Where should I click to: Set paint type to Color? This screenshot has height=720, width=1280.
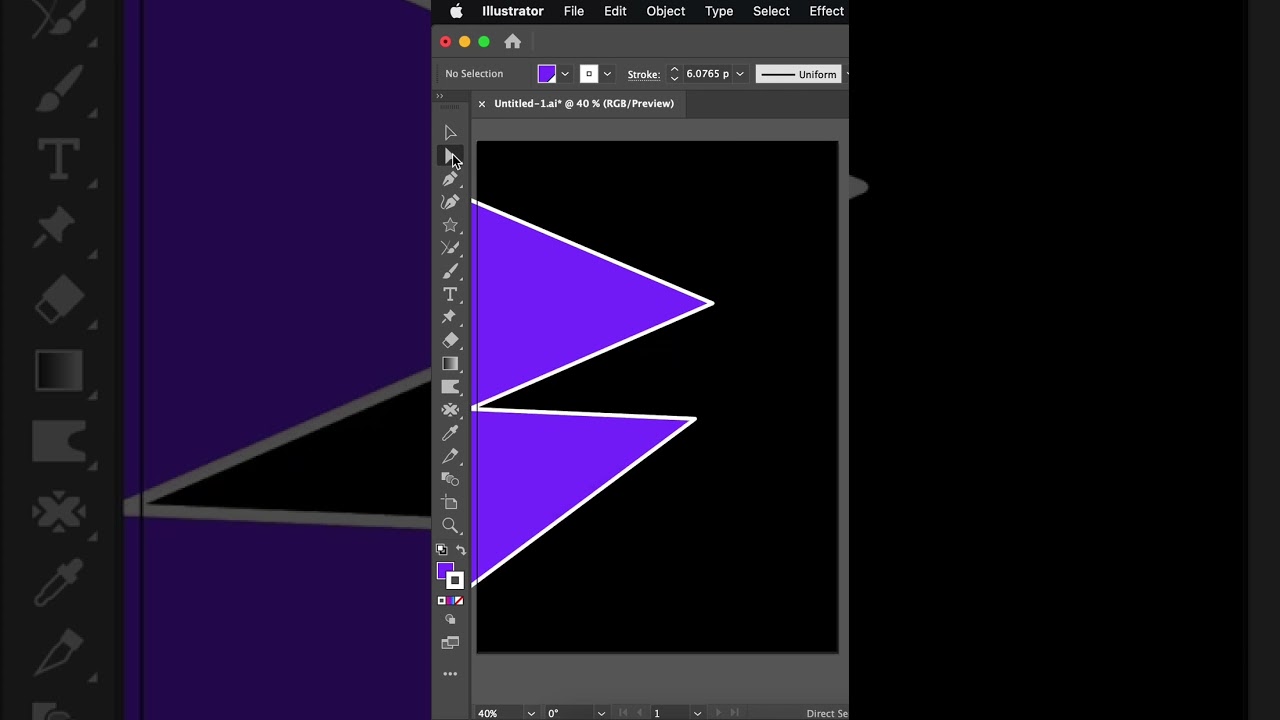(442, 601)
